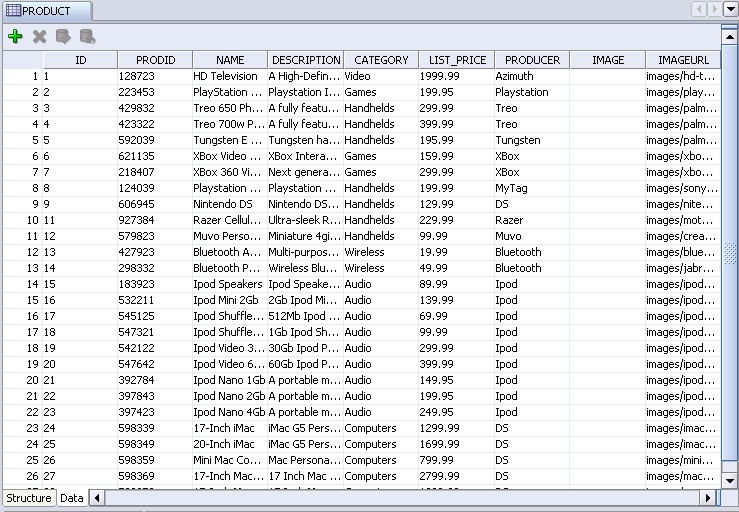Click the vertical scrollbar down arrow
The image size is (739, 512).
coord(730,481)
